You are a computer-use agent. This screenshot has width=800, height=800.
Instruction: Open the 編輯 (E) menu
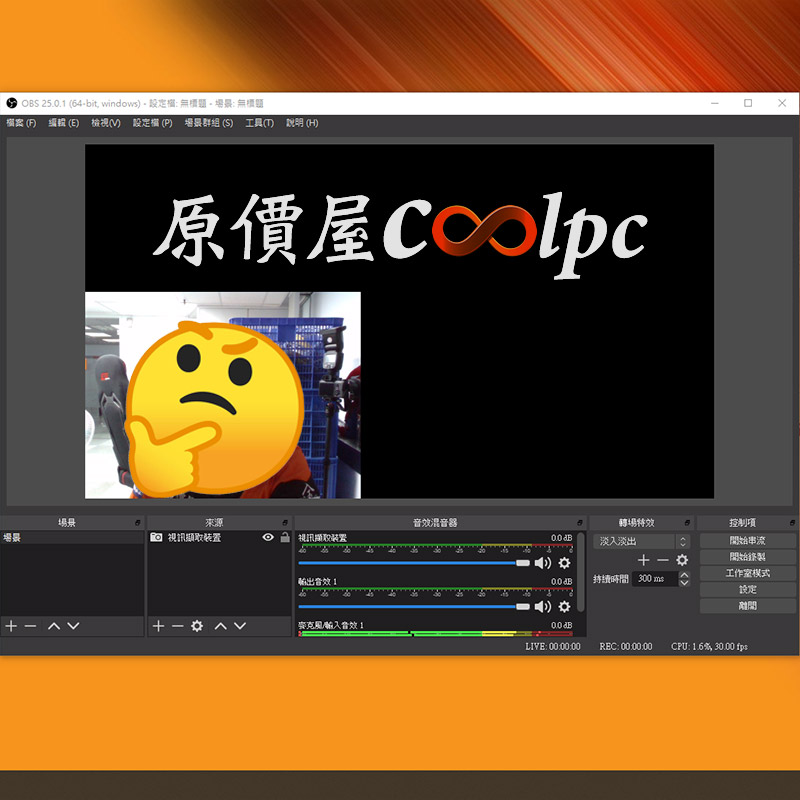(x=64, y=123)
